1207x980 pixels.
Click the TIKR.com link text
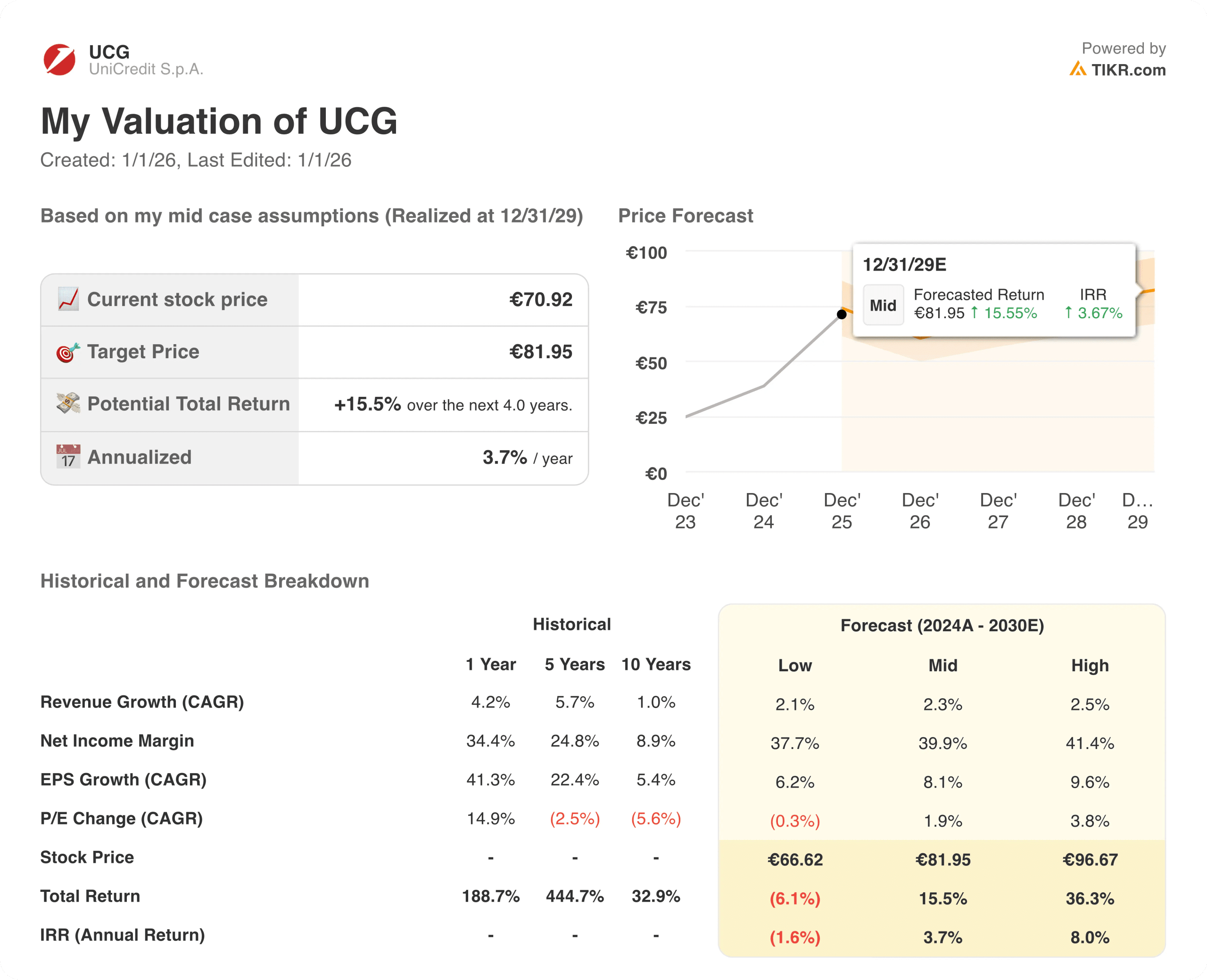click(1128, 70)
